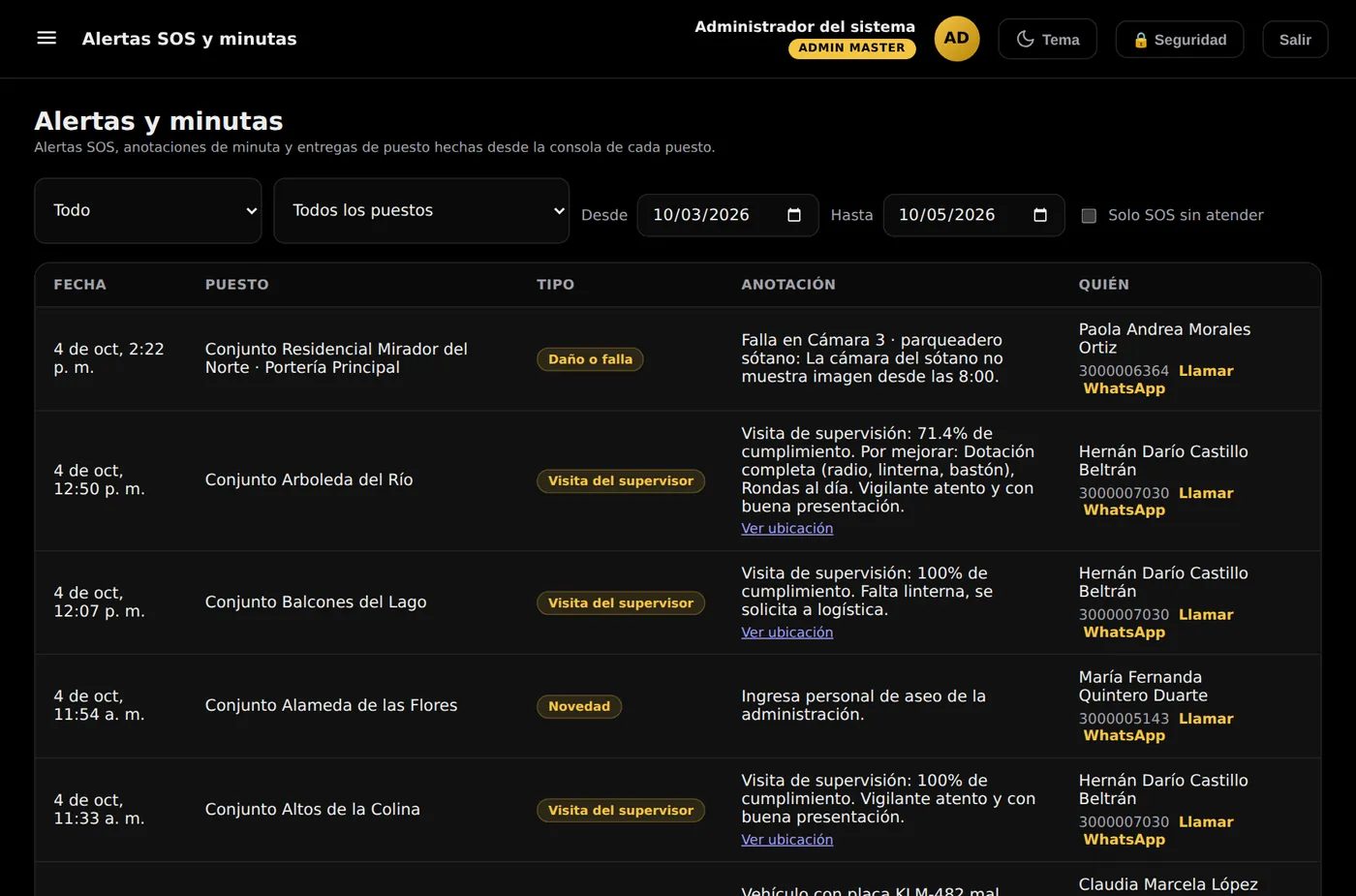Click the Tema button
The image size is (1356, 896).
(x=1048, y=40)
